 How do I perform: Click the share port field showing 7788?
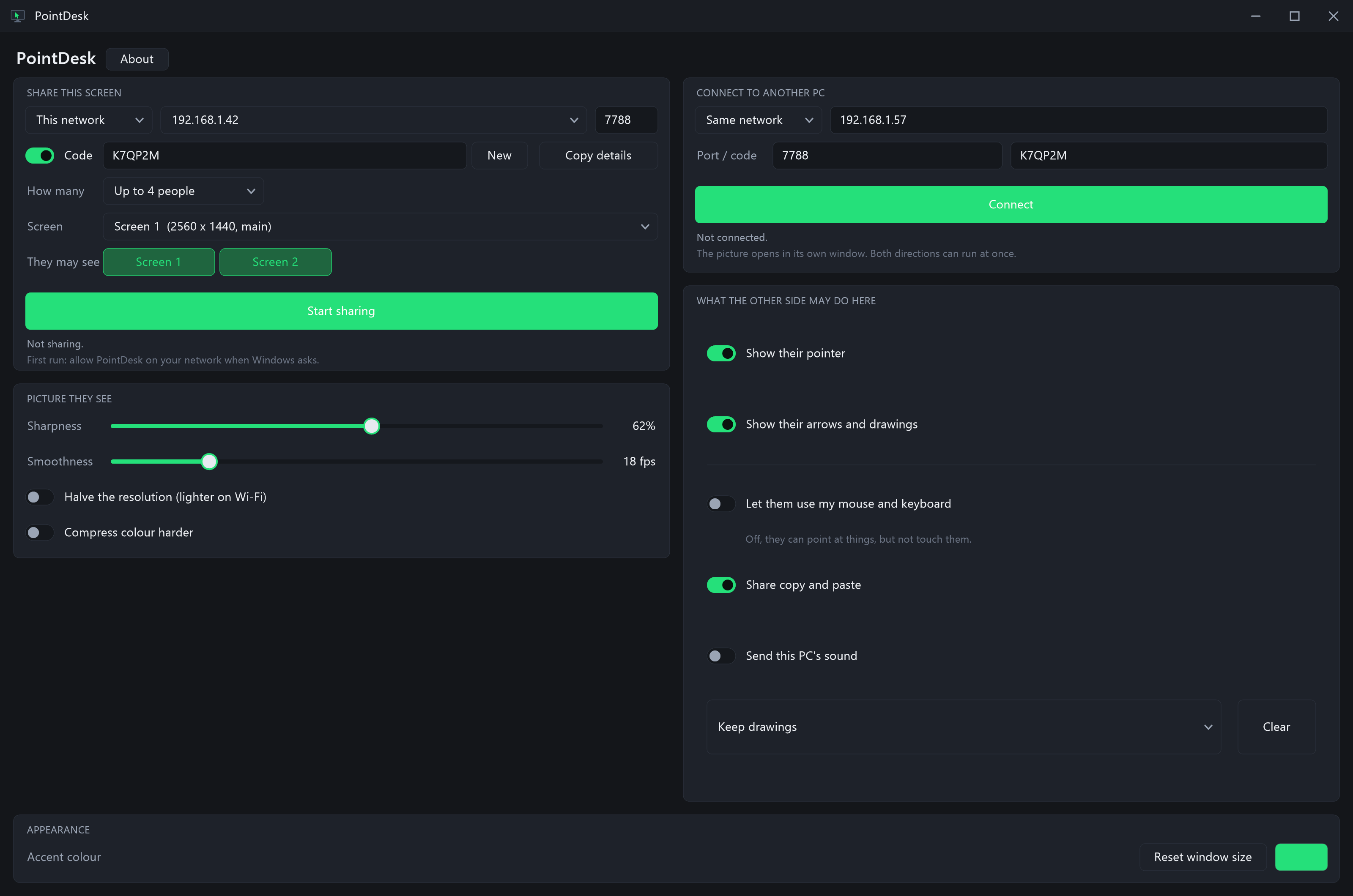point(626,120)
